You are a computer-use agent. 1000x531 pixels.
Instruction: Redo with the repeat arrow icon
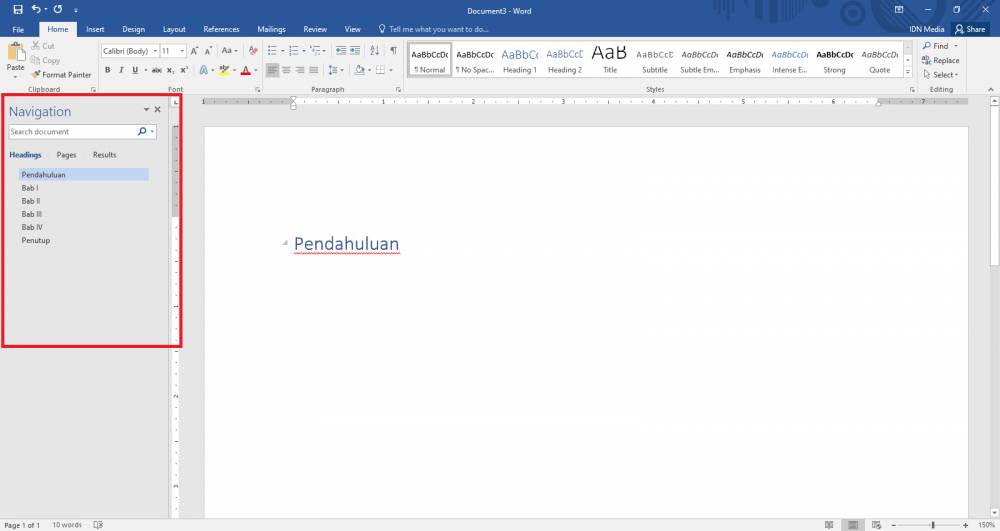[x=58, y=10]
